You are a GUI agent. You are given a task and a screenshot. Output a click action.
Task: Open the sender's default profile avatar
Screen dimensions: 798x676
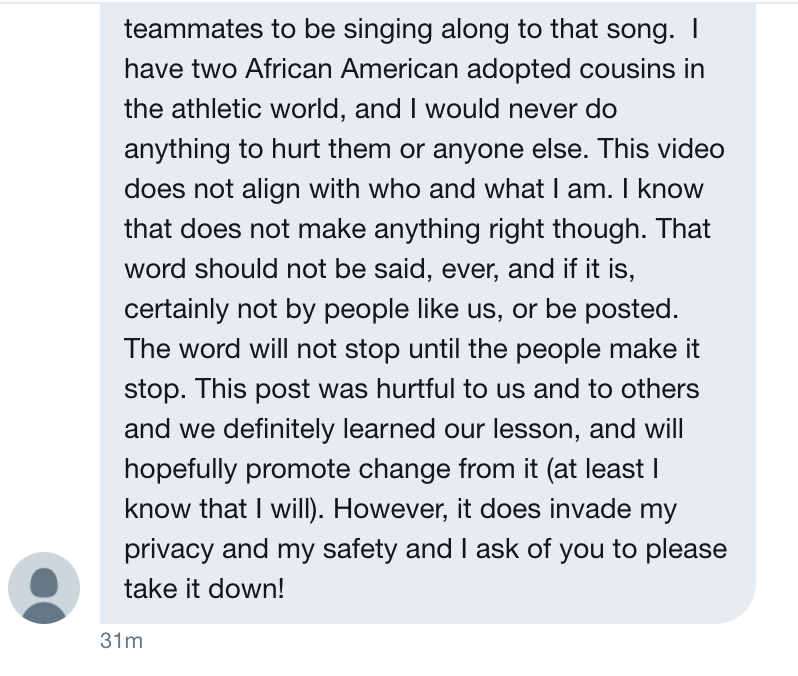(x=44, y=588)
